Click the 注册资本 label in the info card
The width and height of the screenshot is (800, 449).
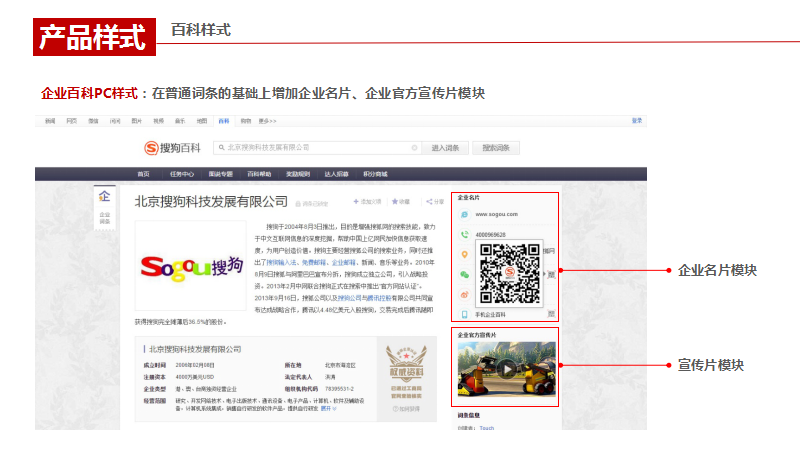pyautogui.click(x=155, y=377)
